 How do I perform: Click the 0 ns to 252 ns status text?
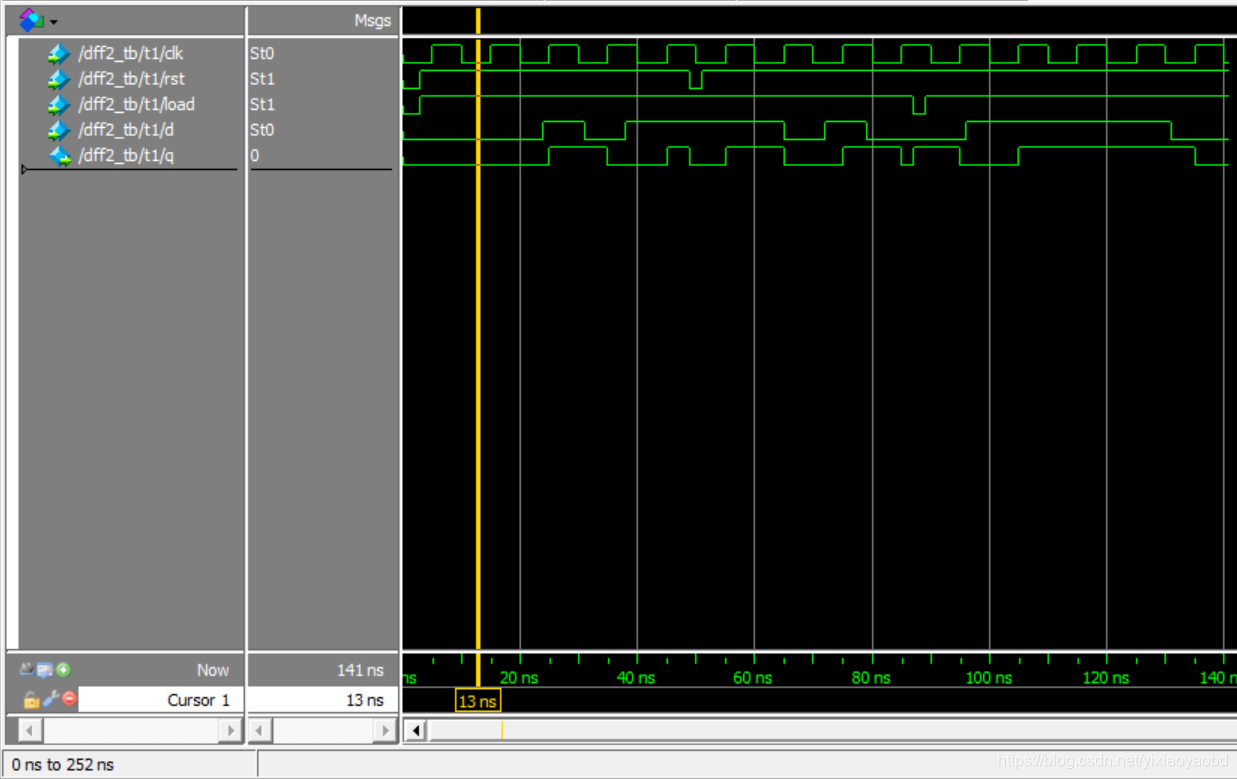(x=63, y=765)
